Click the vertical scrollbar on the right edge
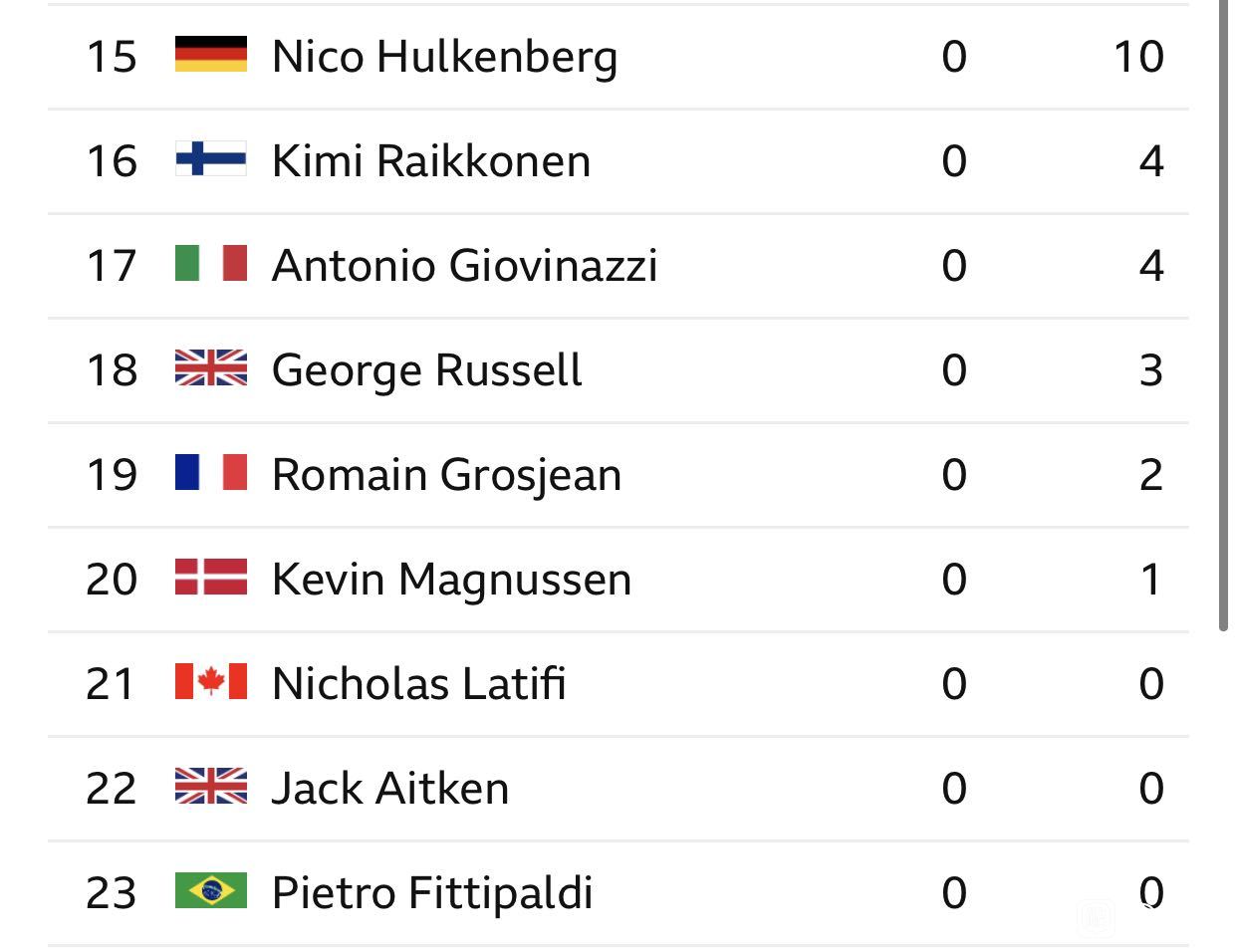This screenshot has height=952, width=1237. (1223, 315)
